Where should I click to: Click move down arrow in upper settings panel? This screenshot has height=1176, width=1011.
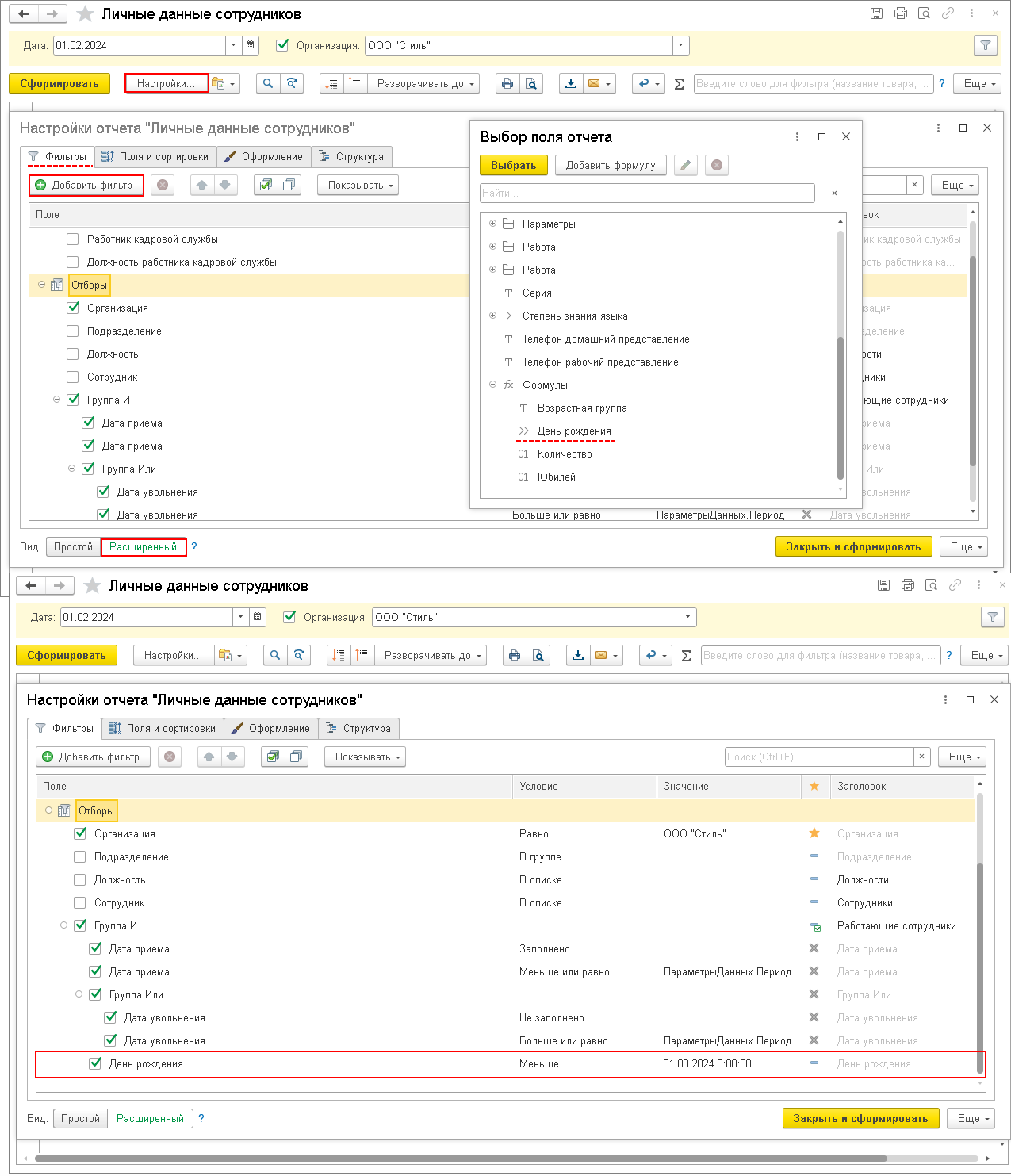tap(225, 185)
